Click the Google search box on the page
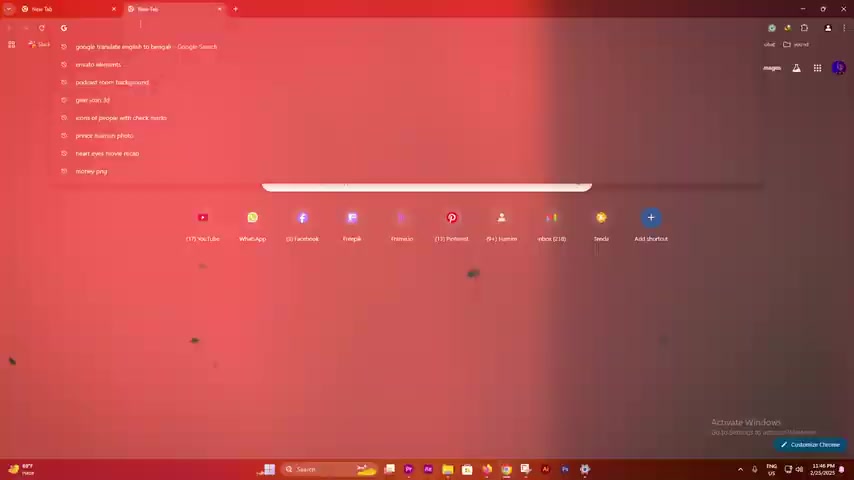The height and width of the screenshot is (480, 854). [x=426, y=186]
